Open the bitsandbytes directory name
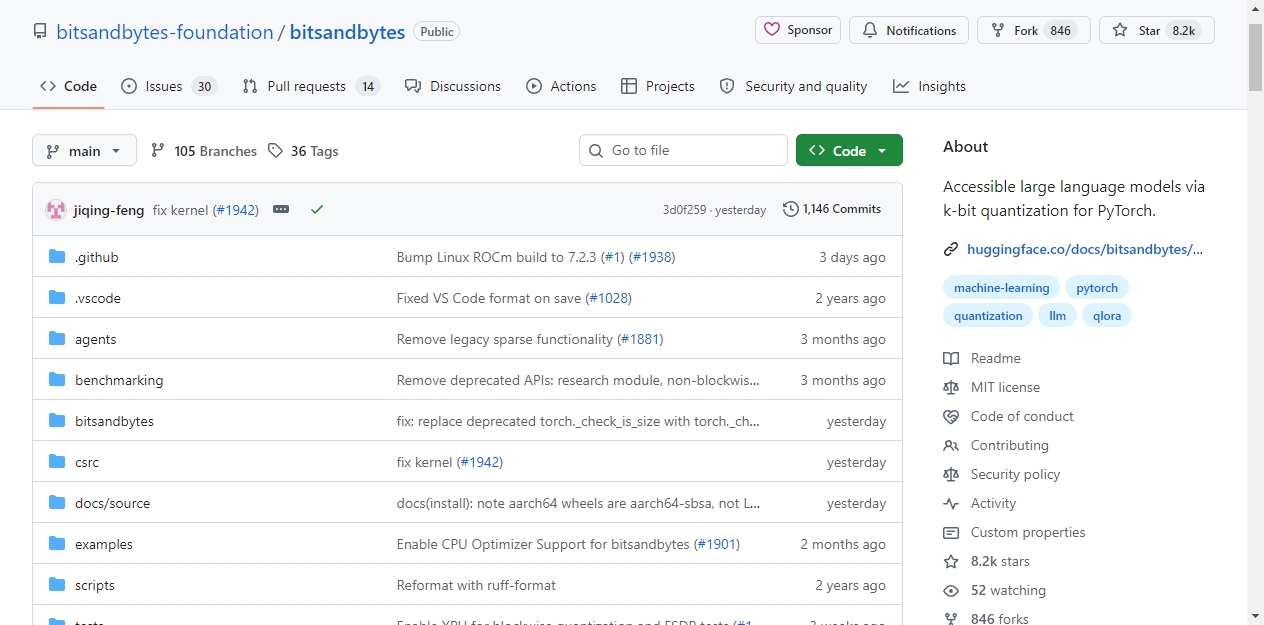1264x625 pixels. (114, 421)
